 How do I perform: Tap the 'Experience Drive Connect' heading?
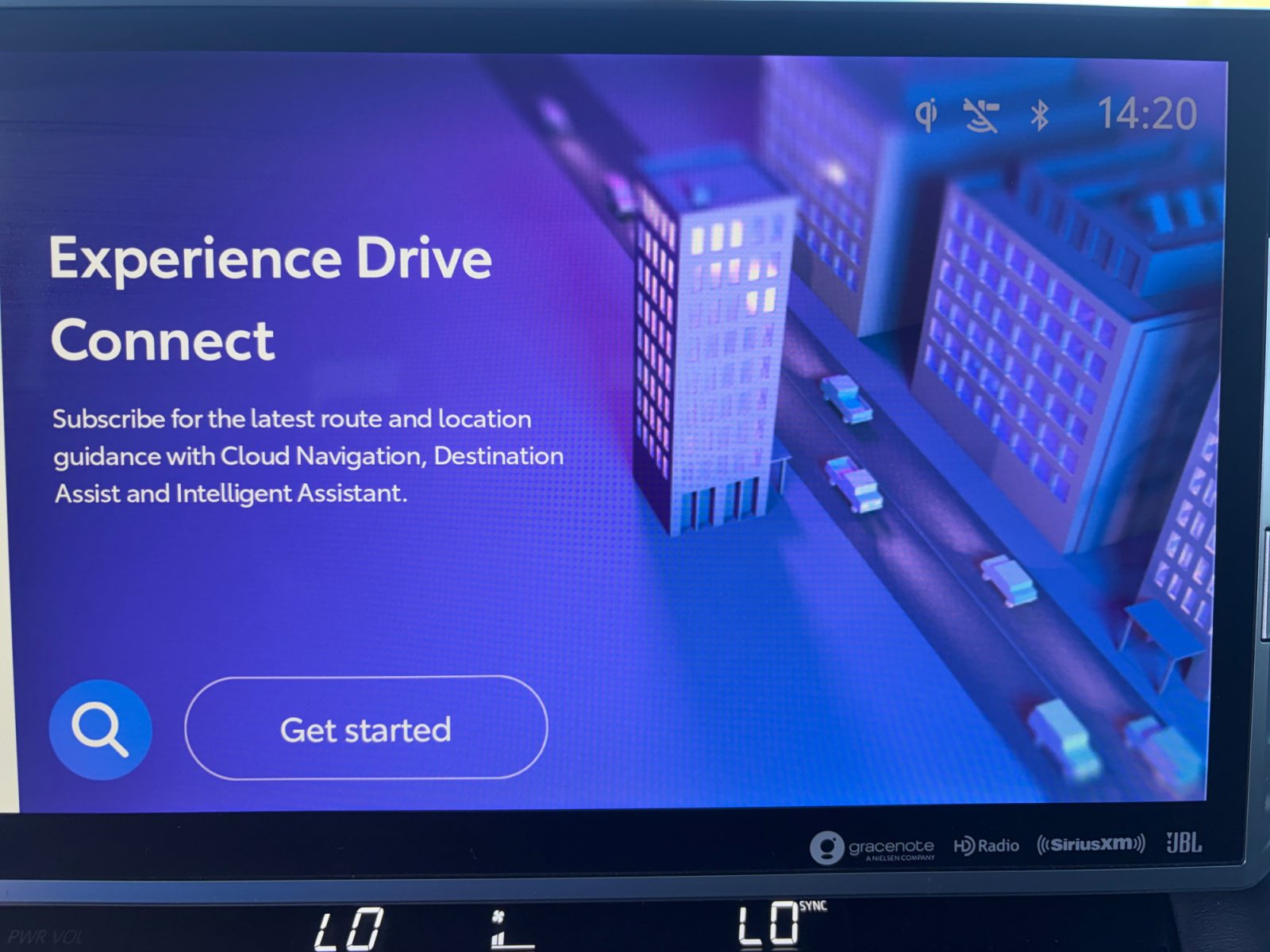(x=271, y=297)
